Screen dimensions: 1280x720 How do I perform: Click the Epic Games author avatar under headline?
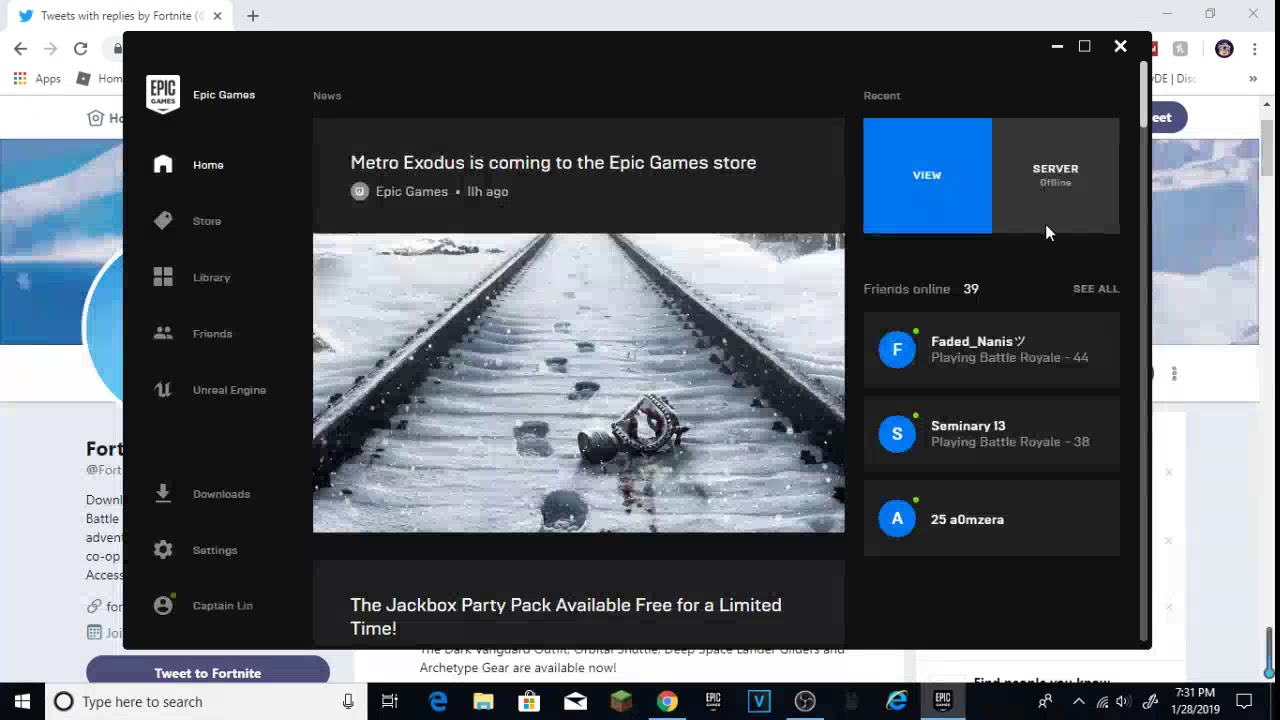pos(360,192)
